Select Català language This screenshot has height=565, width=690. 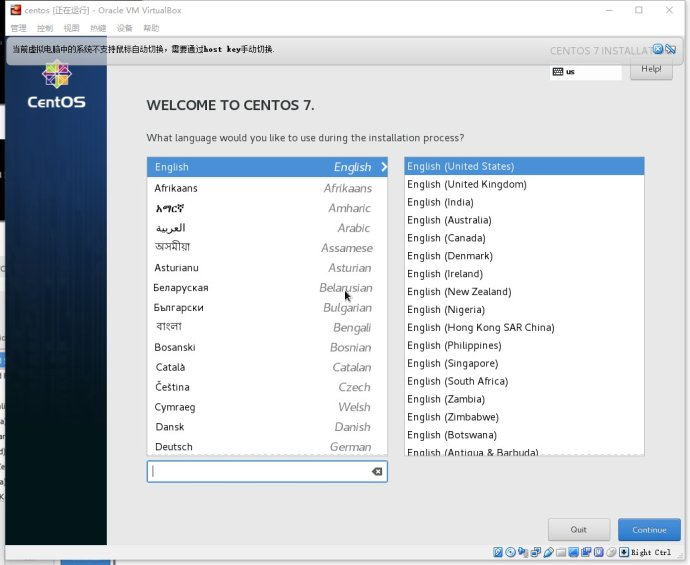click(x=267, y=367)
